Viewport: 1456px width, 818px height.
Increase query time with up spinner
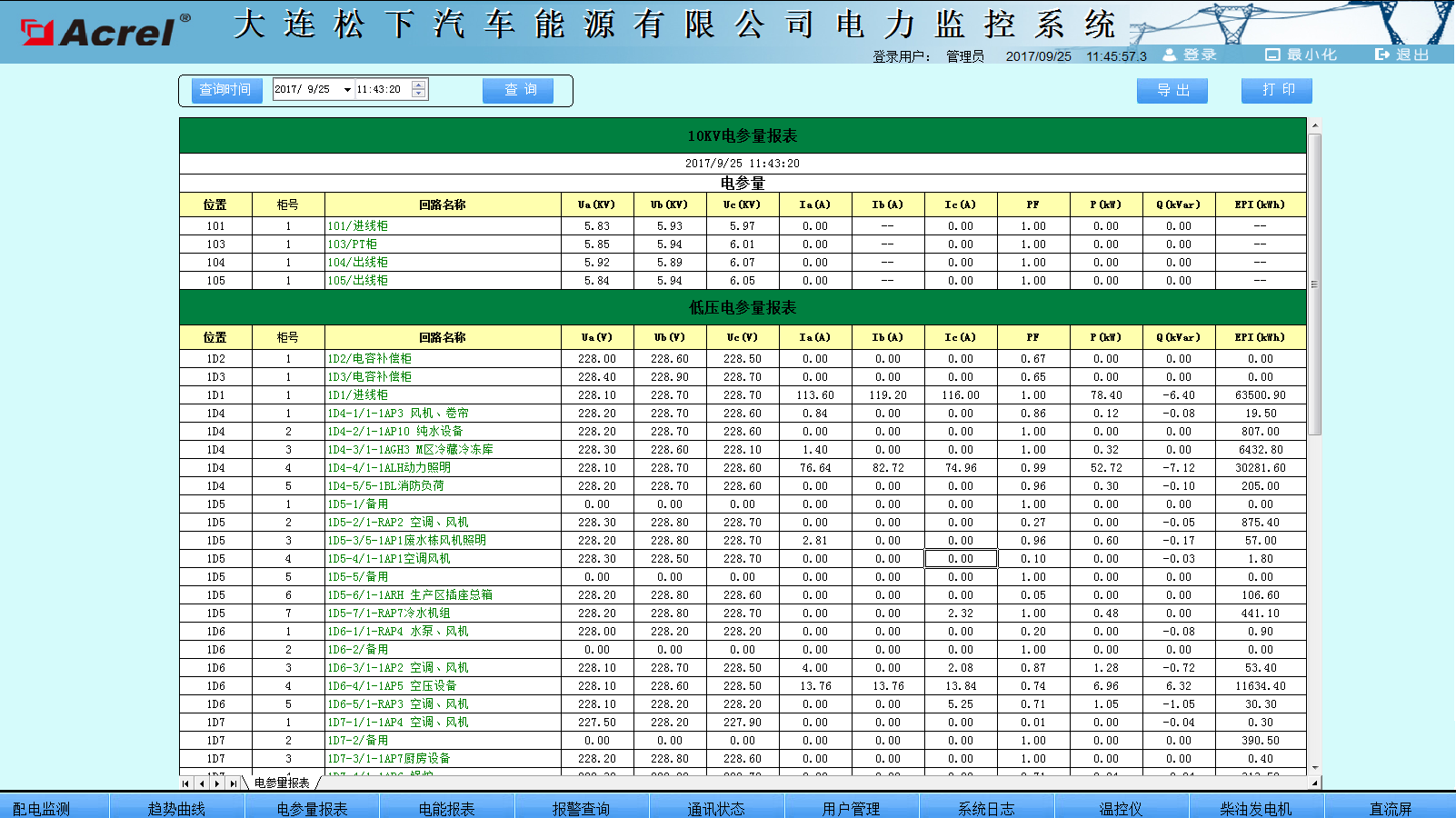pos(418,85)
